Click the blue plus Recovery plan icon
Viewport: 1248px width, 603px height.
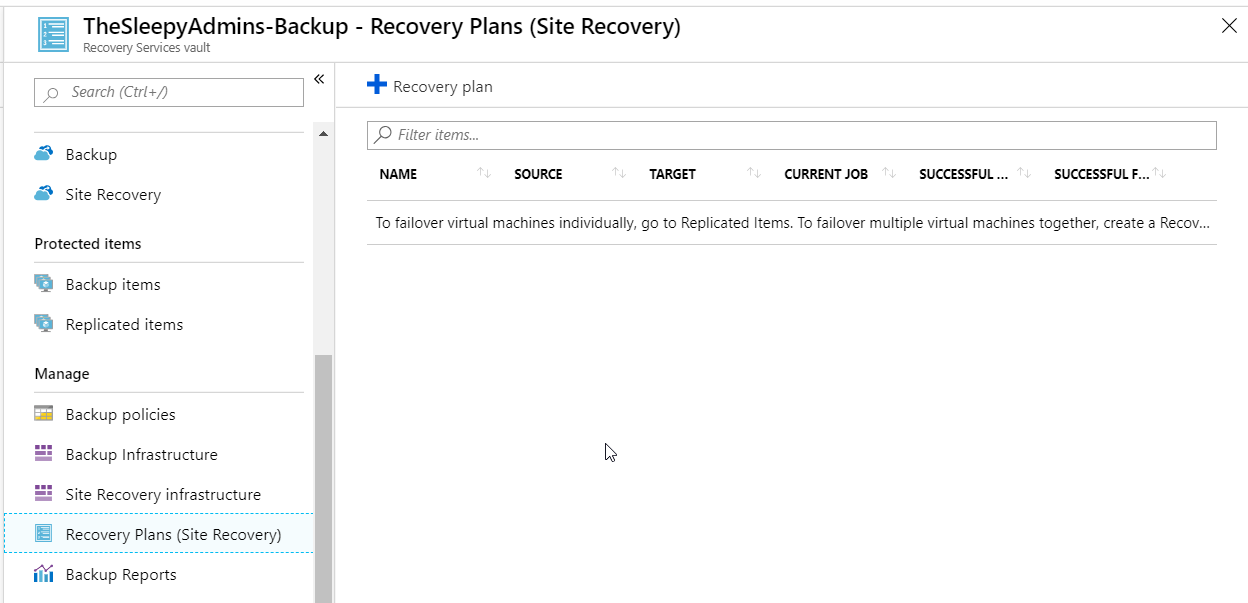pos(377,85)
